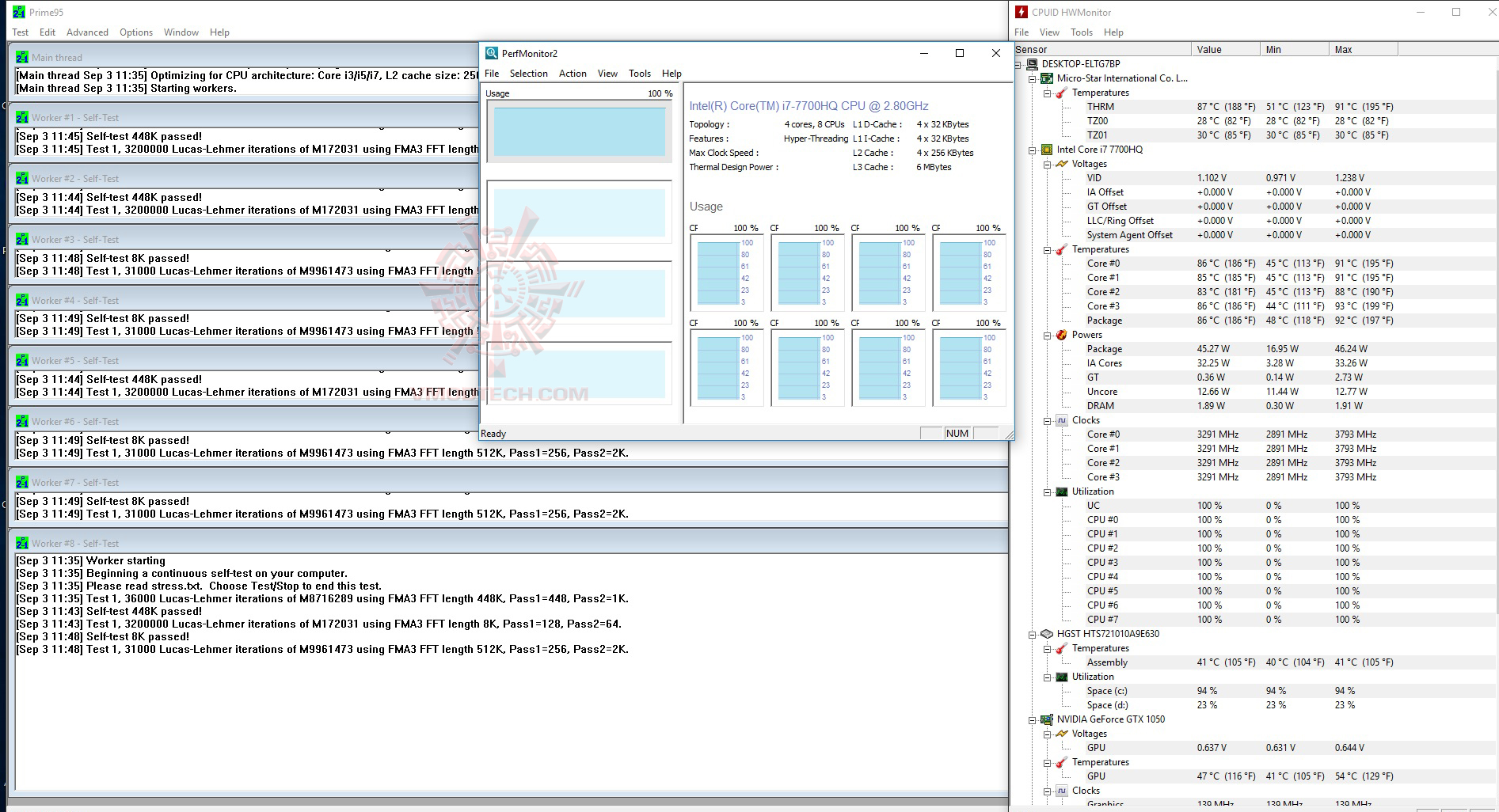The height and width of the screenshot is (812, 1499).
Task: Click the Prime95 application icon in title bar
Action: pyautogui.click(x=19, y=12)
